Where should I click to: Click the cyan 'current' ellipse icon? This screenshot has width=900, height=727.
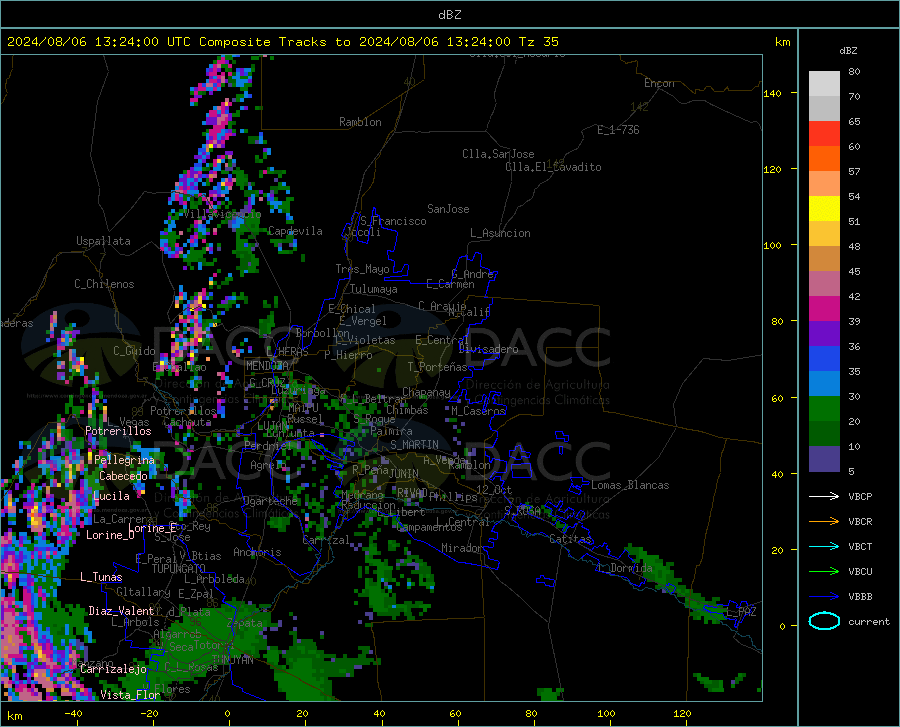[x=824, y=621]
